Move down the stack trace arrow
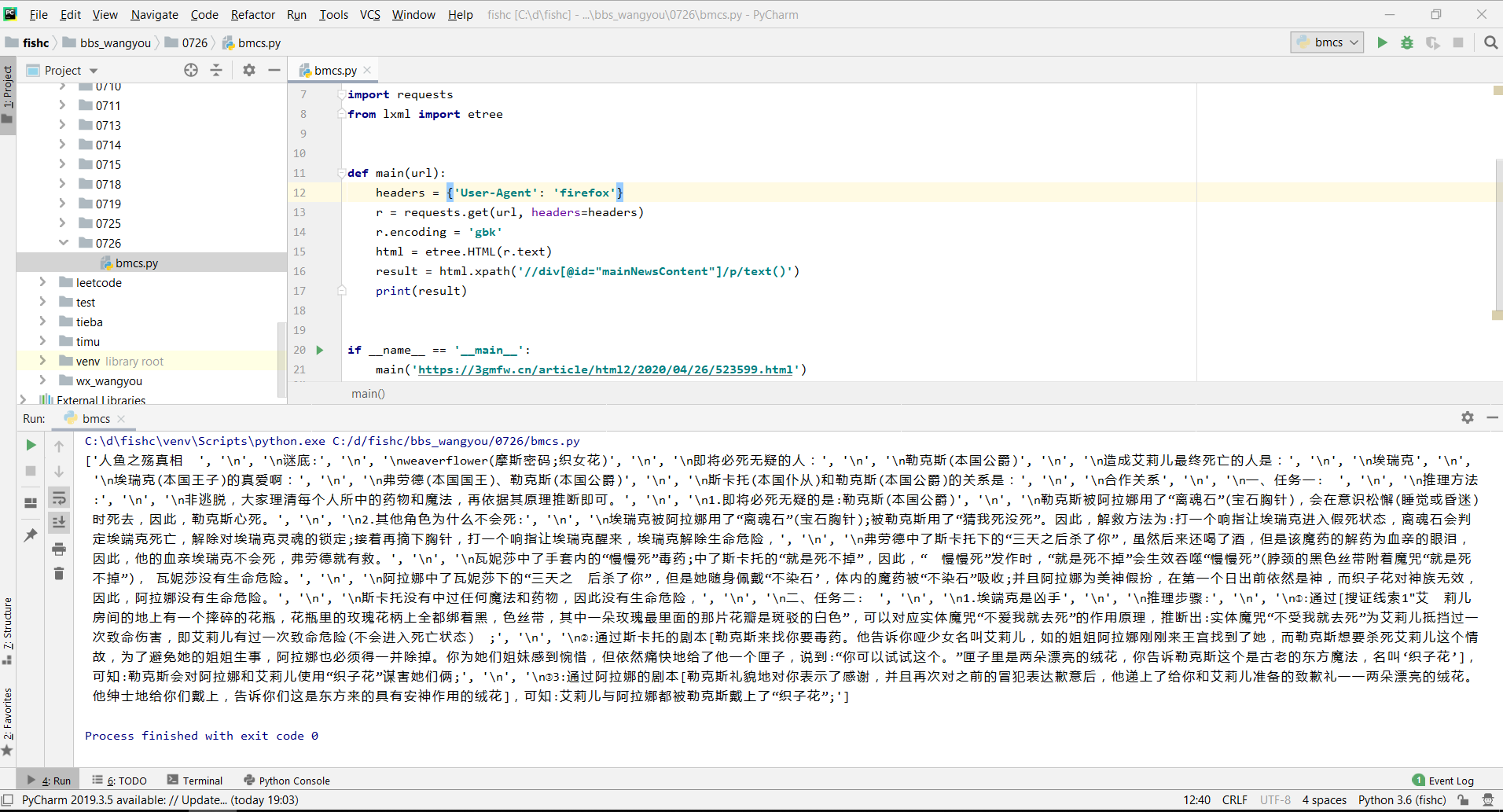Viewport: 1503px width, 812px height. [x=59, y=472]
